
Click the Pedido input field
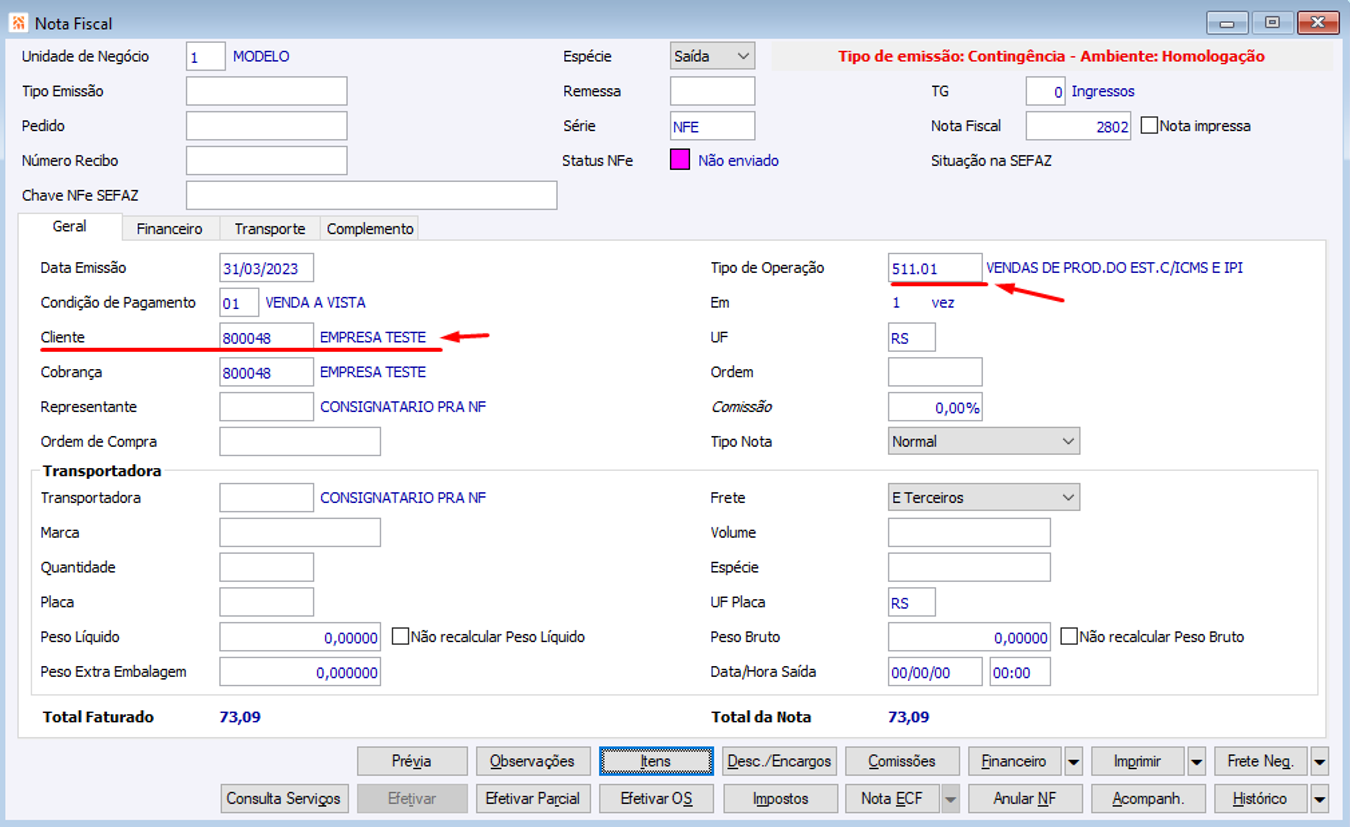click(x=267, y=126)
